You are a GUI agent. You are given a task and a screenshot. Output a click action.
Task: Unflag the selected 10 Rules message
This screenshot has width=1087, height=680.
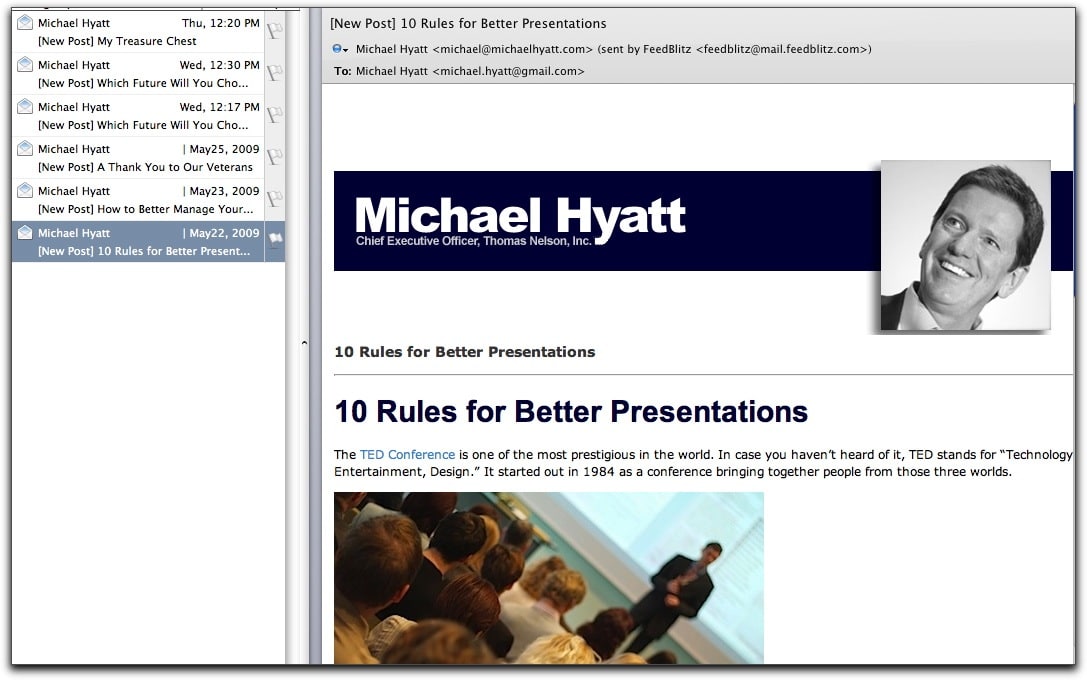[x=274, y=241]
